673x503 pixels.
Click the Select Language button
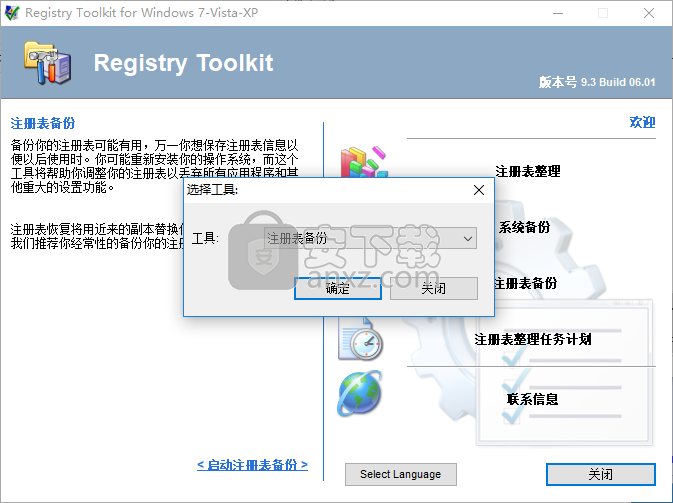coord(400,474)
